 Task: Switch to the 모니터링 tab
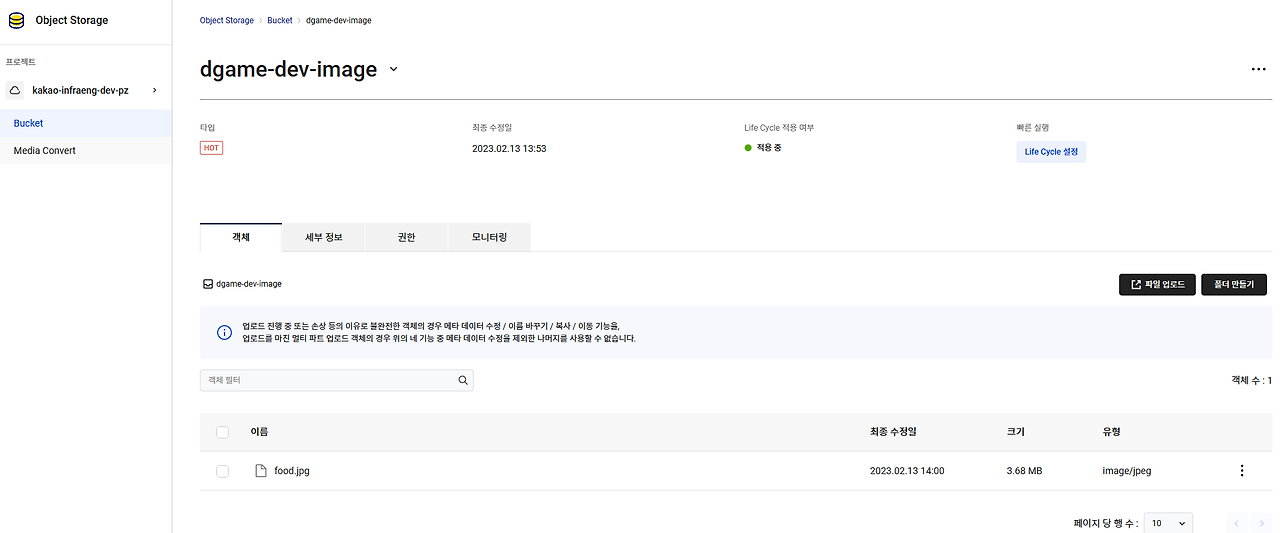pyautogui.click(x=489, y=237)
